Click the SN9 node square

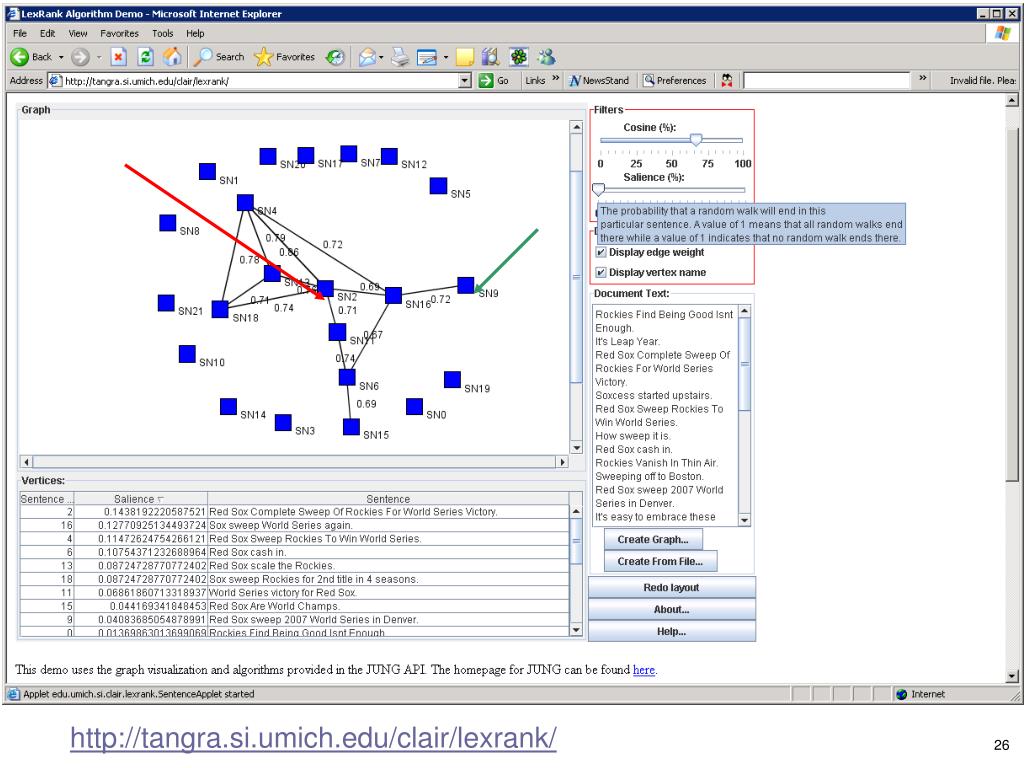click(465, 285)
